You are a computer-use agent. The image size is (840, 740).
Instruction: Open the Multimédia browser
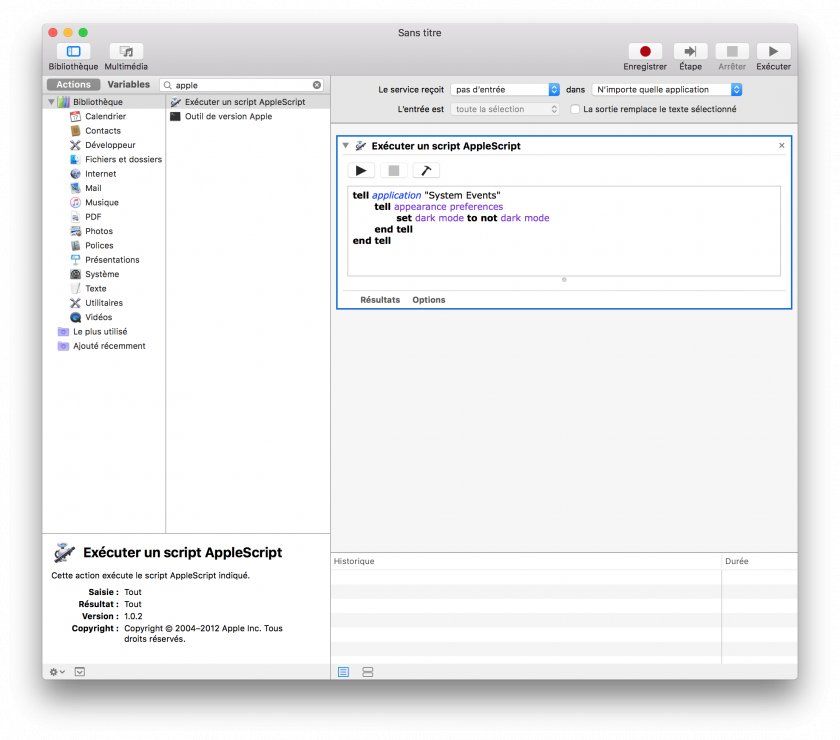[x=126, y=51]
